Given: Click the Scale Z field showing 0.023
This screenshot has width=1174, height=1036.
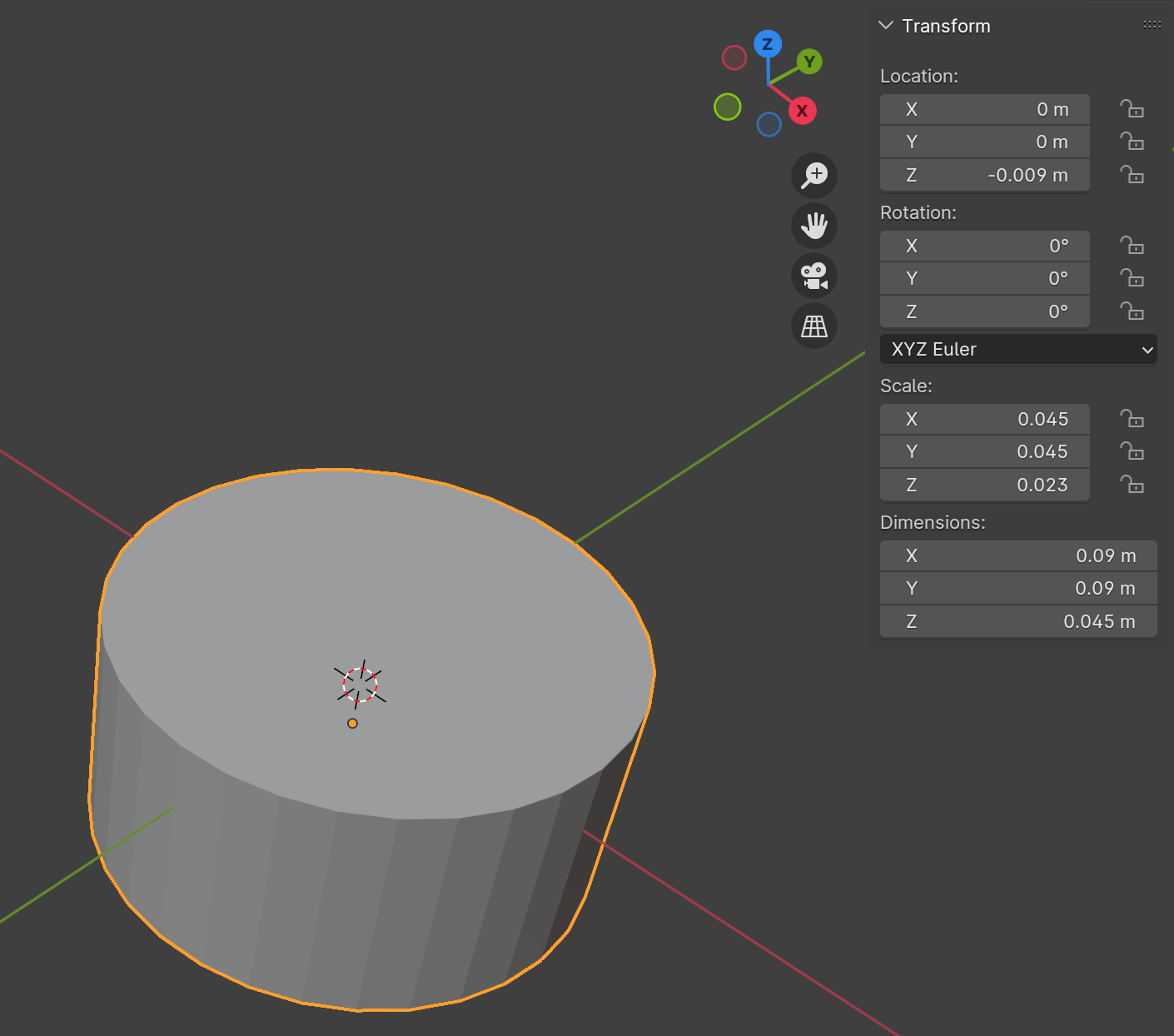Looking at the screenshot, I should tap(985, 485).
